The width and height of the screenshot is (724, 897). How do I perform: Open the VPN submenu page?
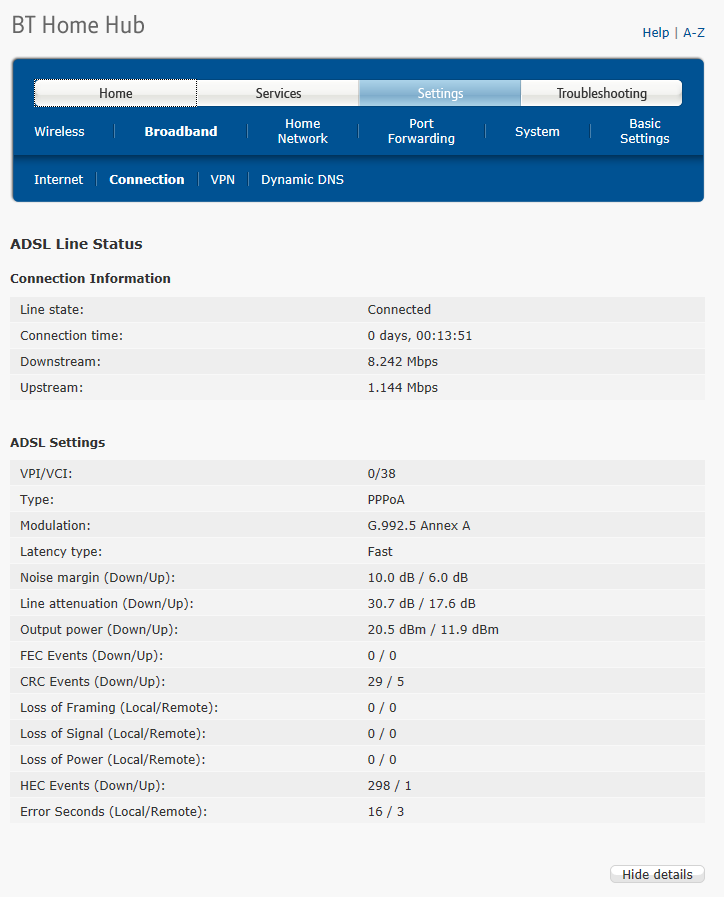222,180
